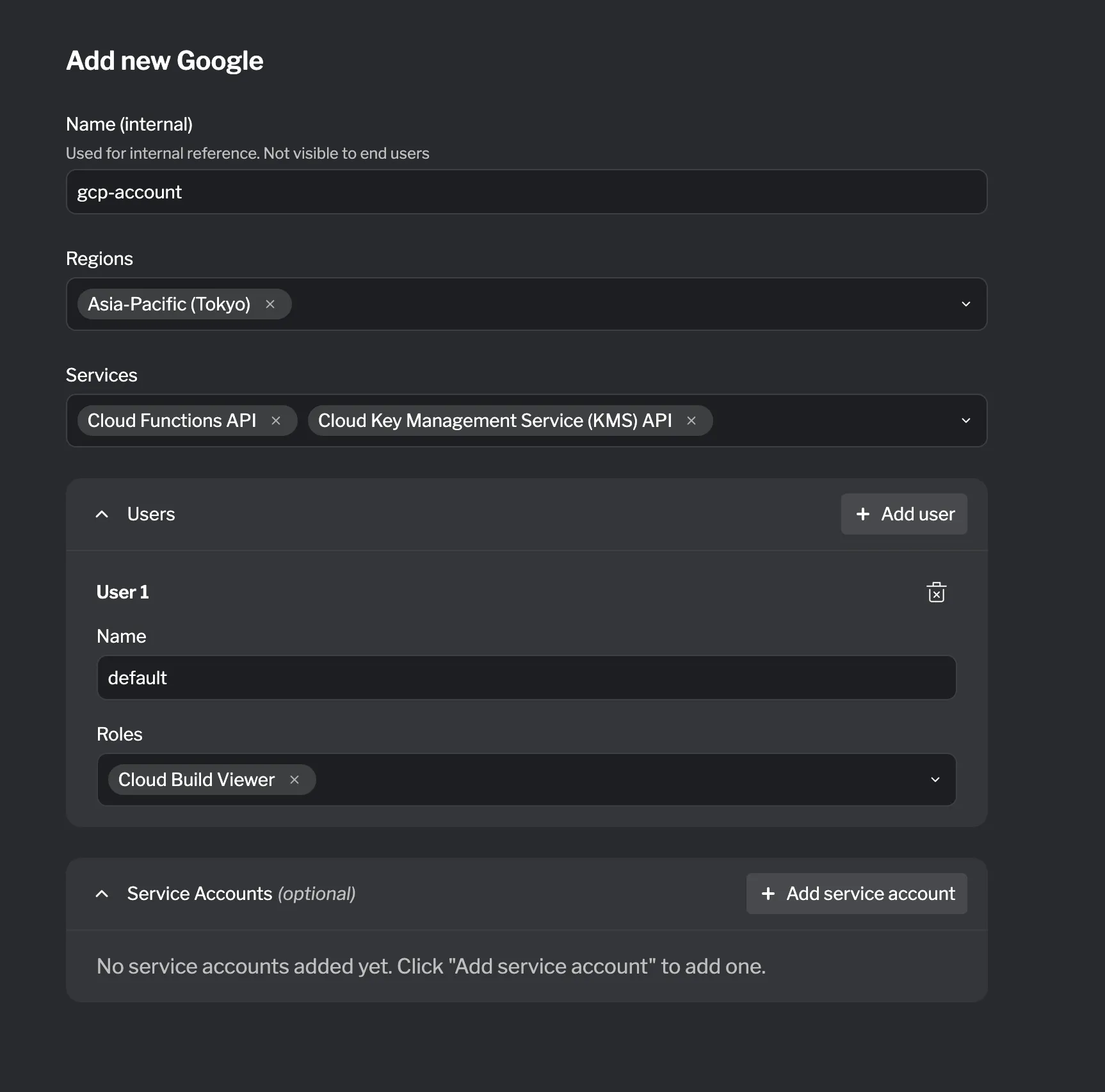Click the Add user button
Image resolution: width=1105 pixels, height=1092 pixels.
904,514
